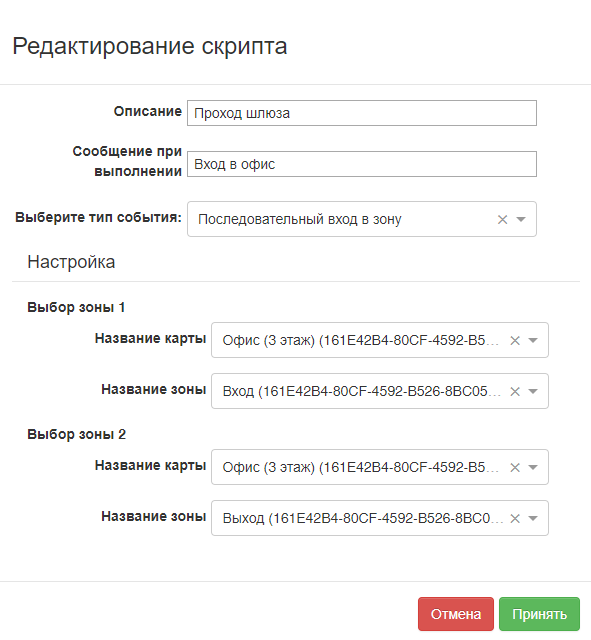591x640 pixels.
Task: Clear zone 2 zone name 'Выход' selection
Action: [515, 518]
